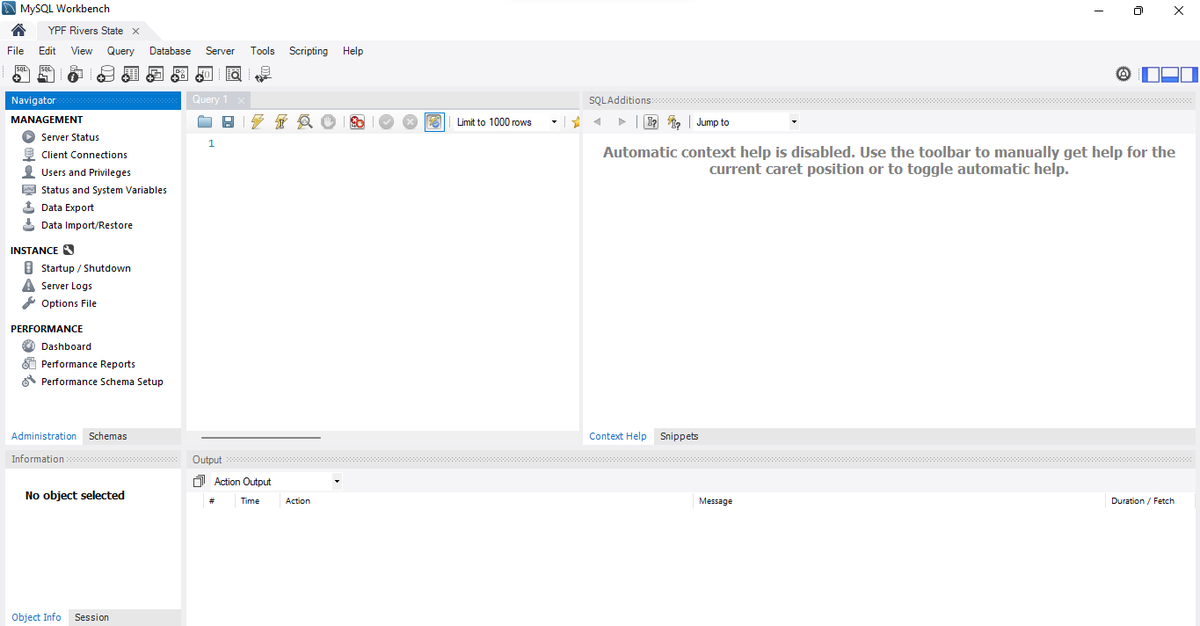
Task: Reconnect to DBMS toolbar icon
Action: [263, 73]
